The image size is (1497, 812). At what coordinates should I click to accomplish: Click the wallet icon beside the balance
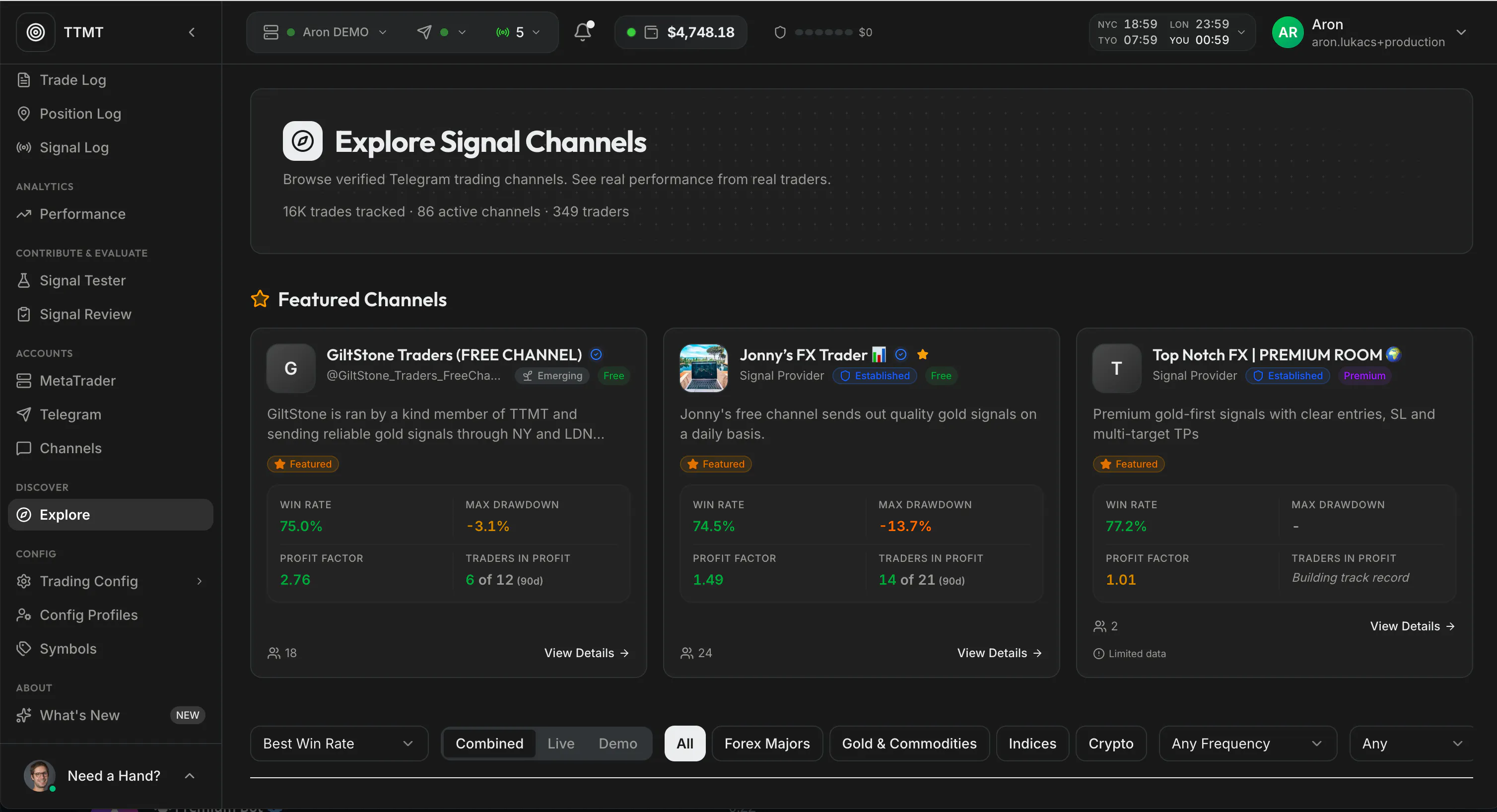[651, 32]
